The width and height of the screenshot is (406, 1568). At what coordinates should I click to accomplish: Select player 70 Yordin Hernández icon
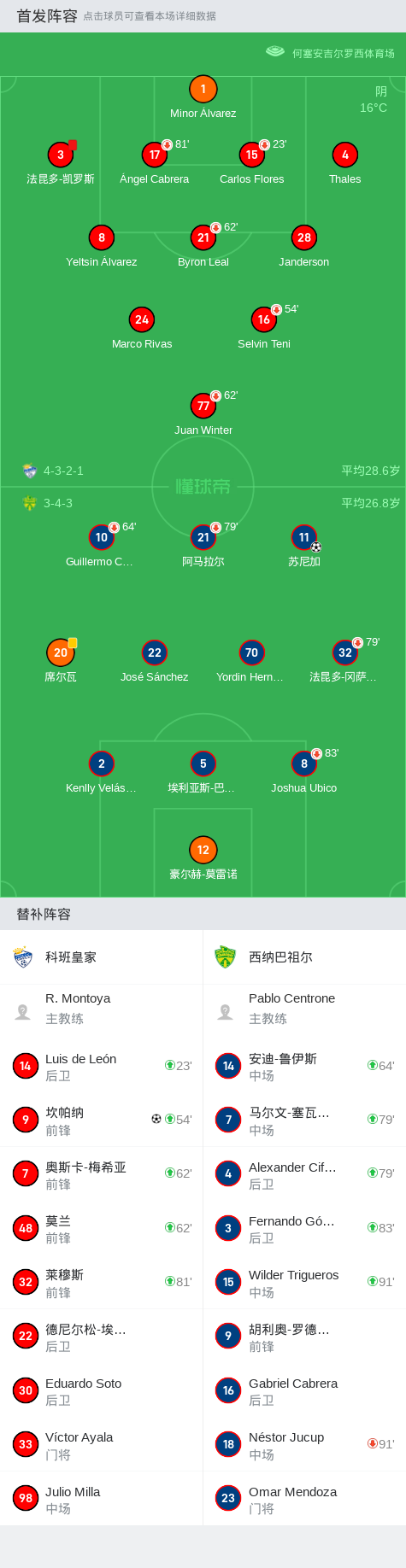coord(251,652)
